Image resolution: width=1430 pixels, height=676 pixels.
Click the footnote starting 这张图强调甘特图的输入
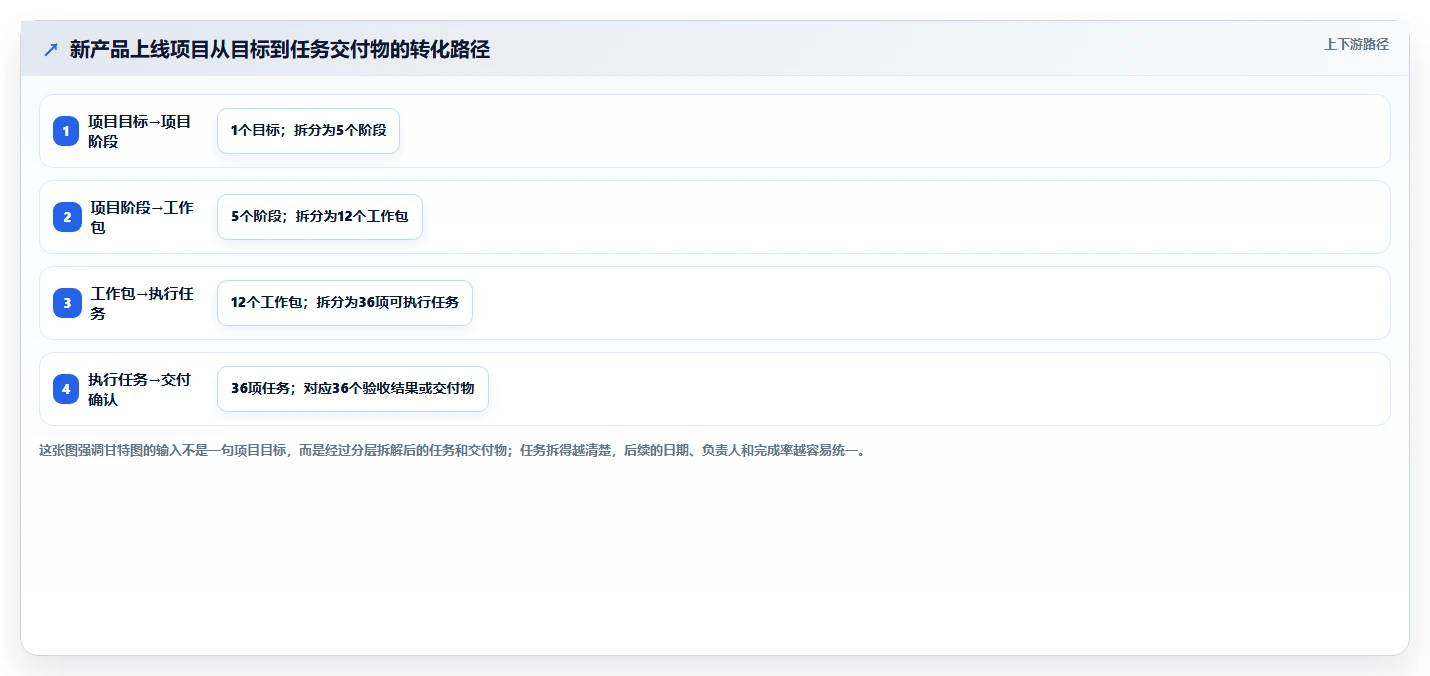[453, 451]
